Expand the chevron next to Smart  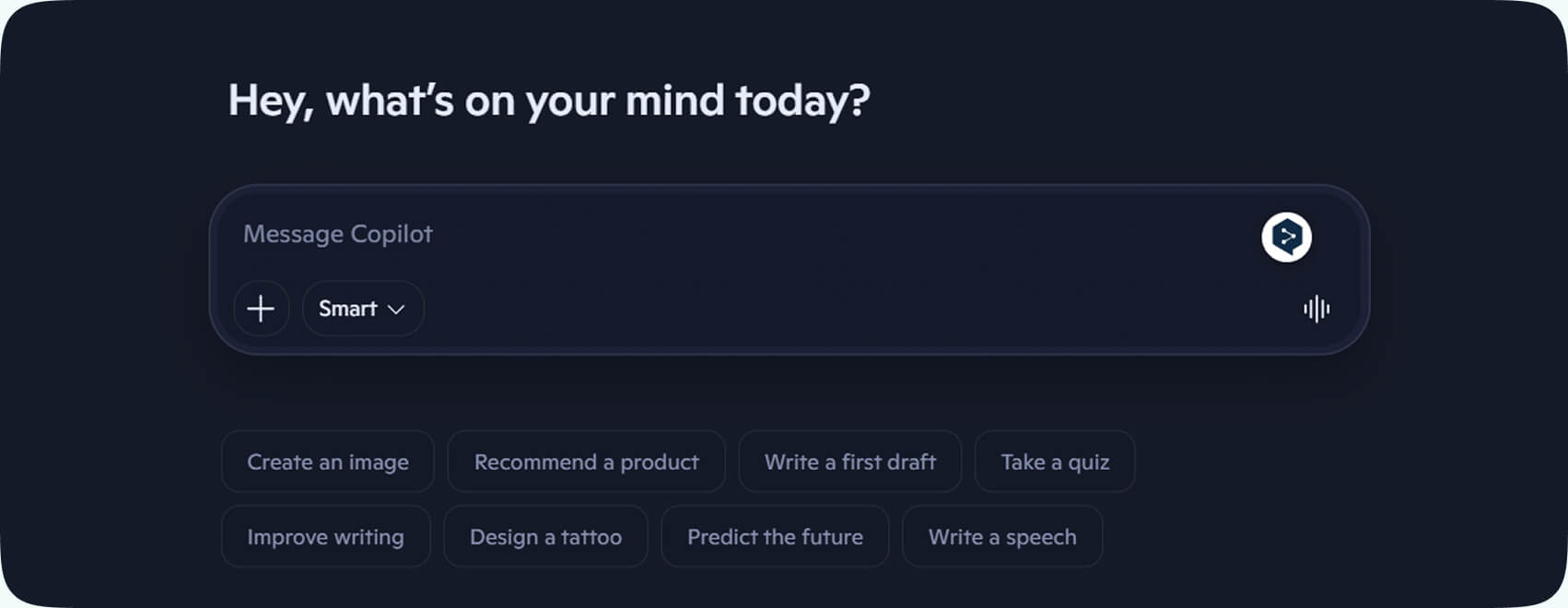point(396,310)
